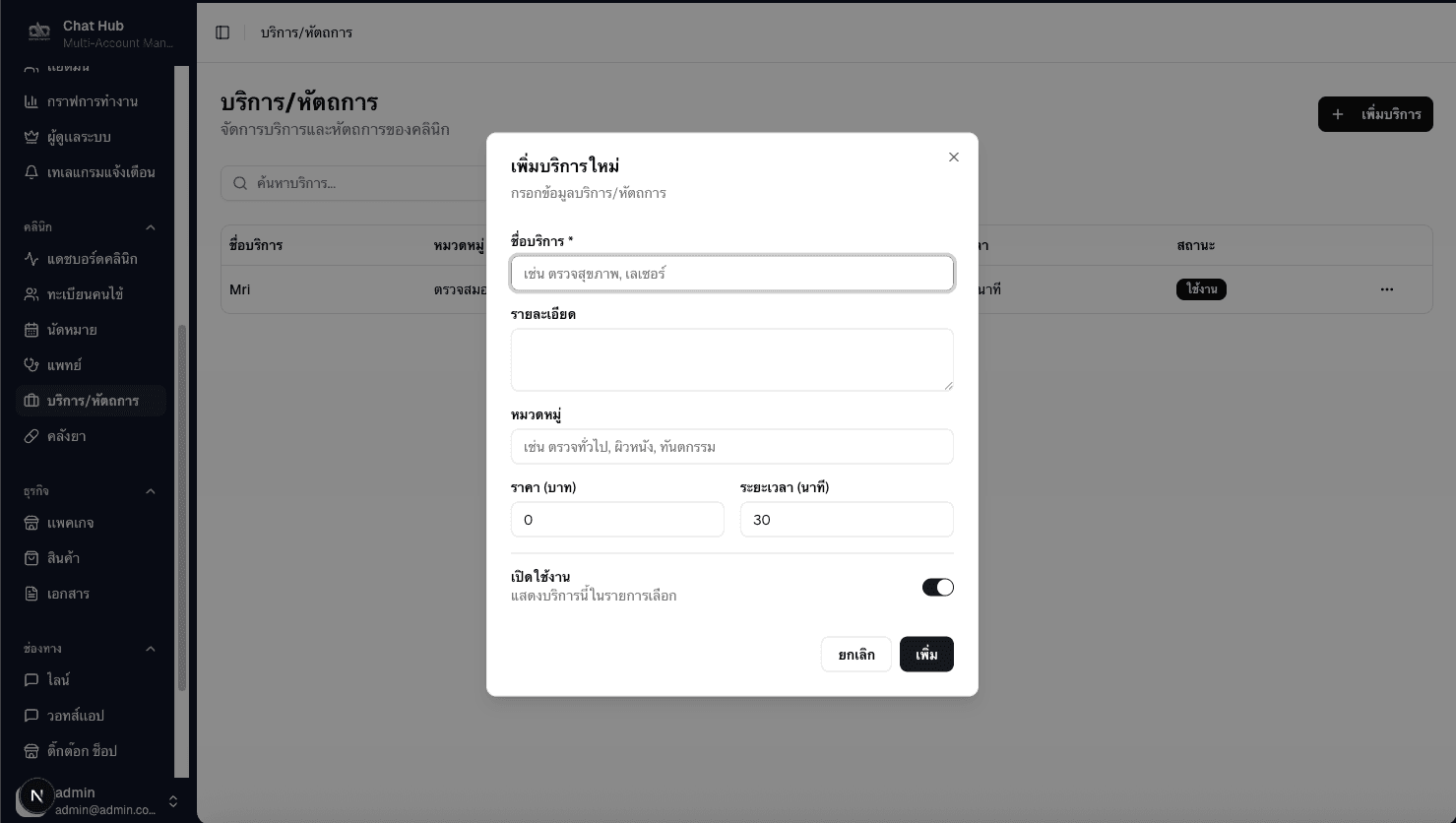Click the เพิ่ม submit button
This screenshot has height=823, width=1456.
(x=925, y=655)
